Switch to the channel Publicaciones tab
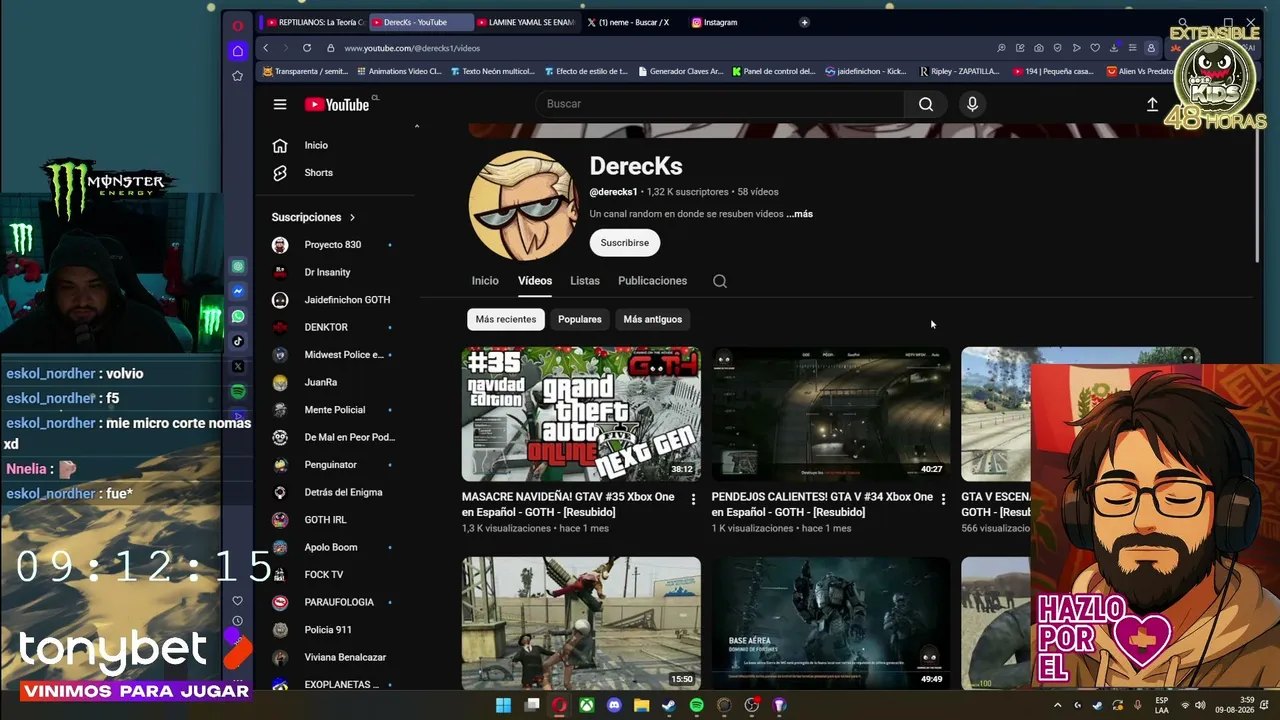 (x=652, y=281)
